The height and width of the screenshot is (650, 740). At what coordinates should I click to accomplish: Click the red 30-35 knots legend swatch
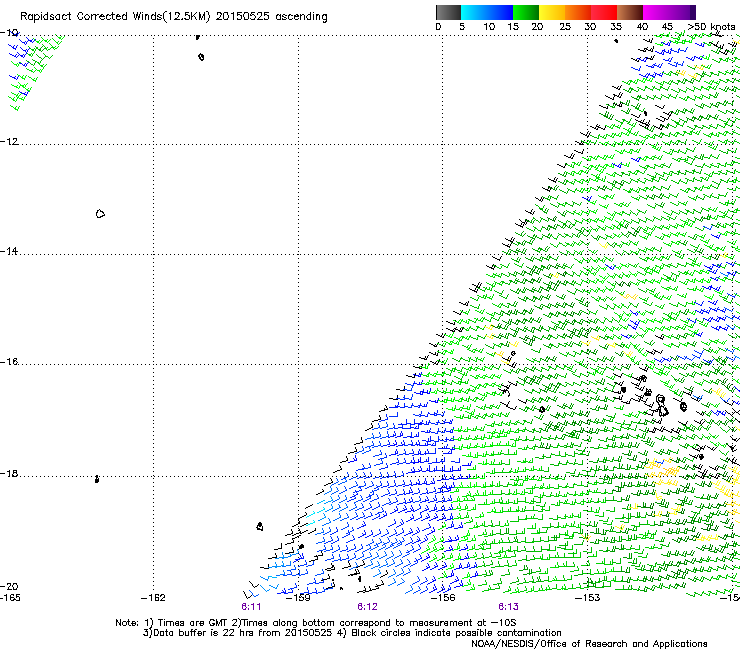pos(604,12)
